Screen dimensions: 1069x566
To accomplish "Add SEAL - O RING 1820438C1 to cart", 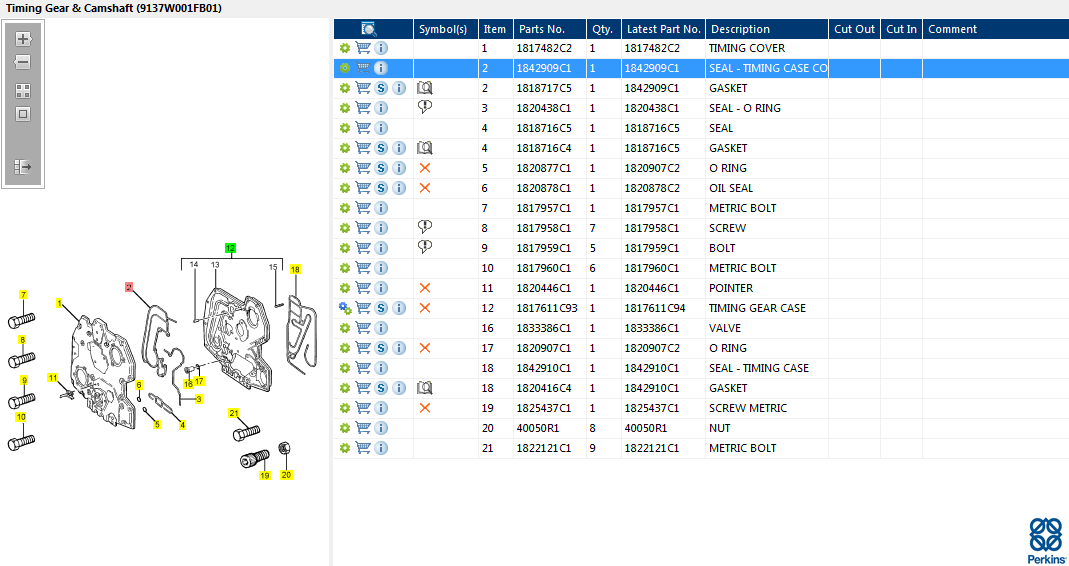I will pyautogui.click(x=363, y=108).
